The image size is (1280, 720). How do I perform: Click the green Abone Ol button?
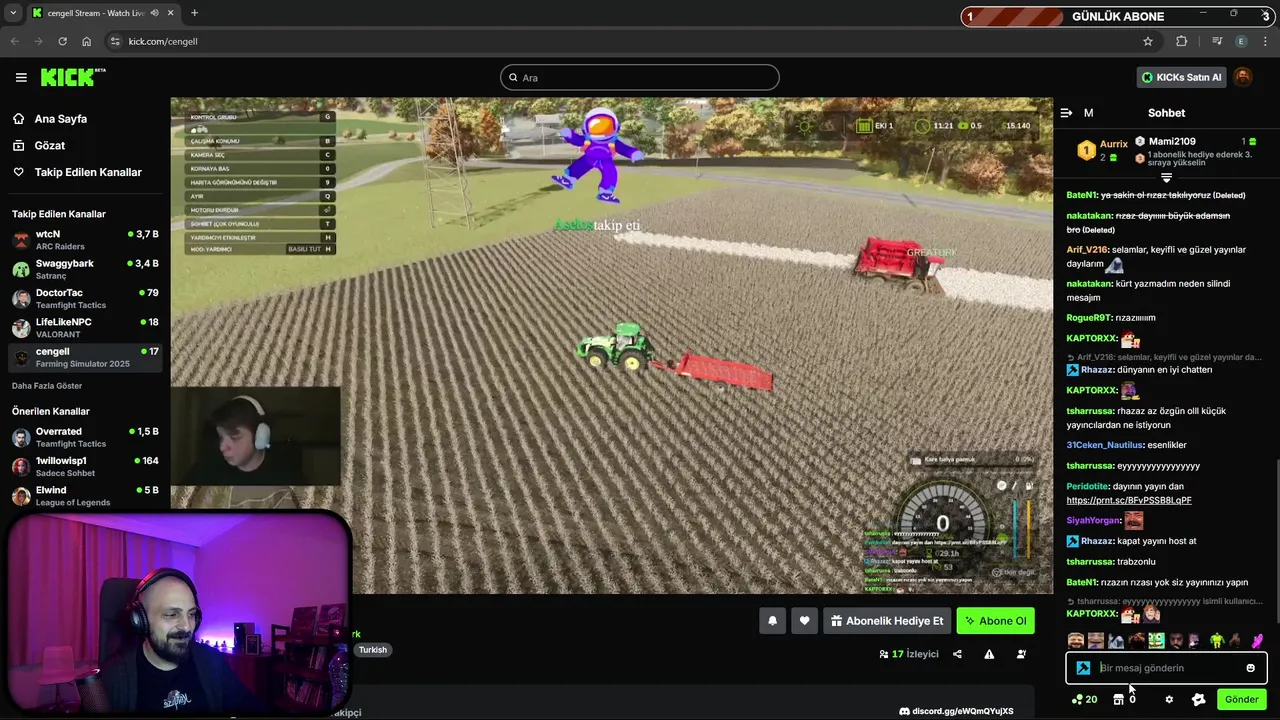click(995, 621)
